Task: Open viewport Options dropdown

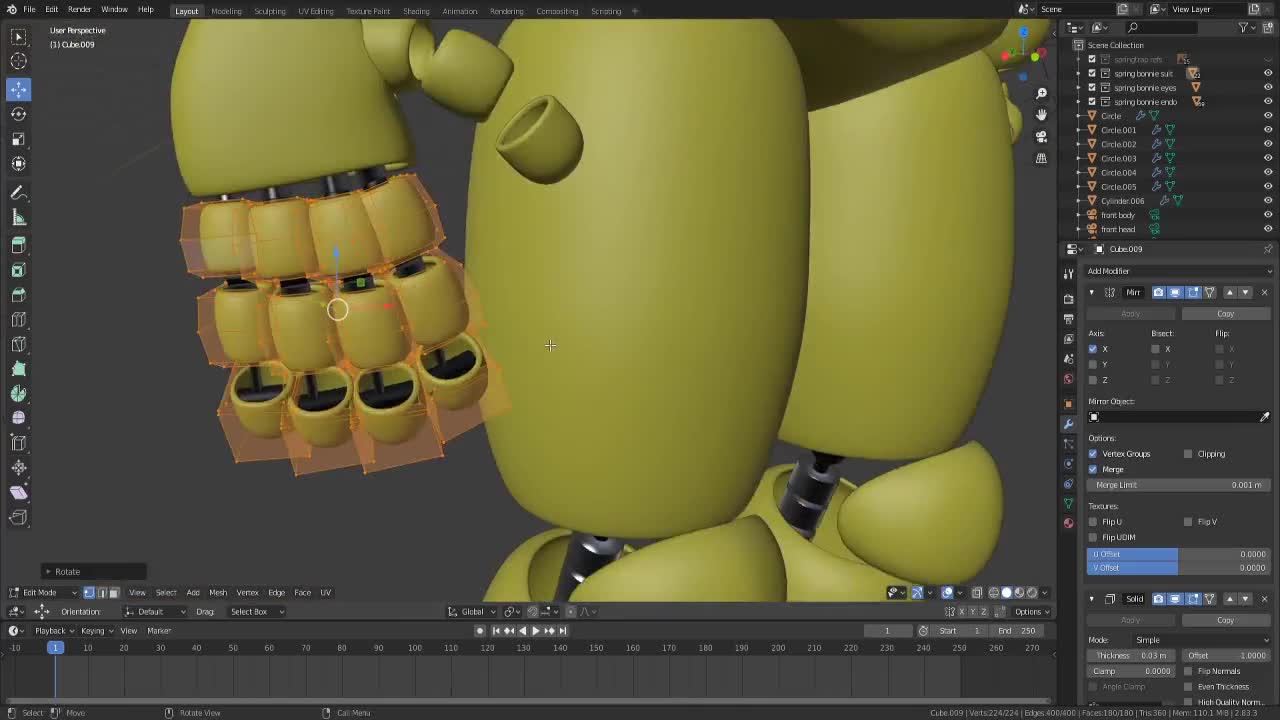Action: (1031, 611)
